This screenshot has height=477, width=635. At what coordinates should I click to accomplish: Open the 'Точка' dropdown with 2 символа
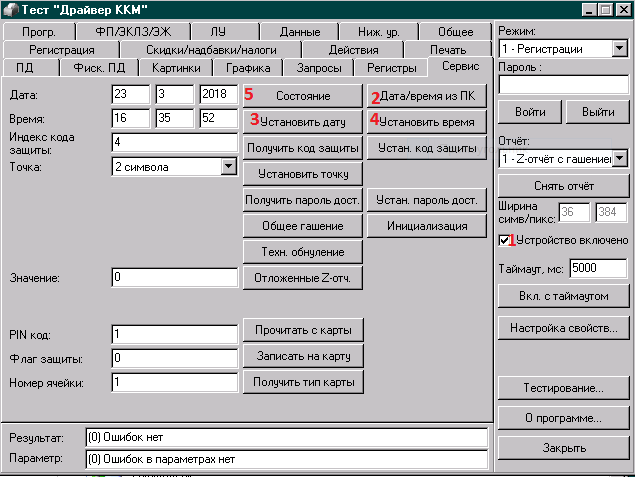(227, 167)
